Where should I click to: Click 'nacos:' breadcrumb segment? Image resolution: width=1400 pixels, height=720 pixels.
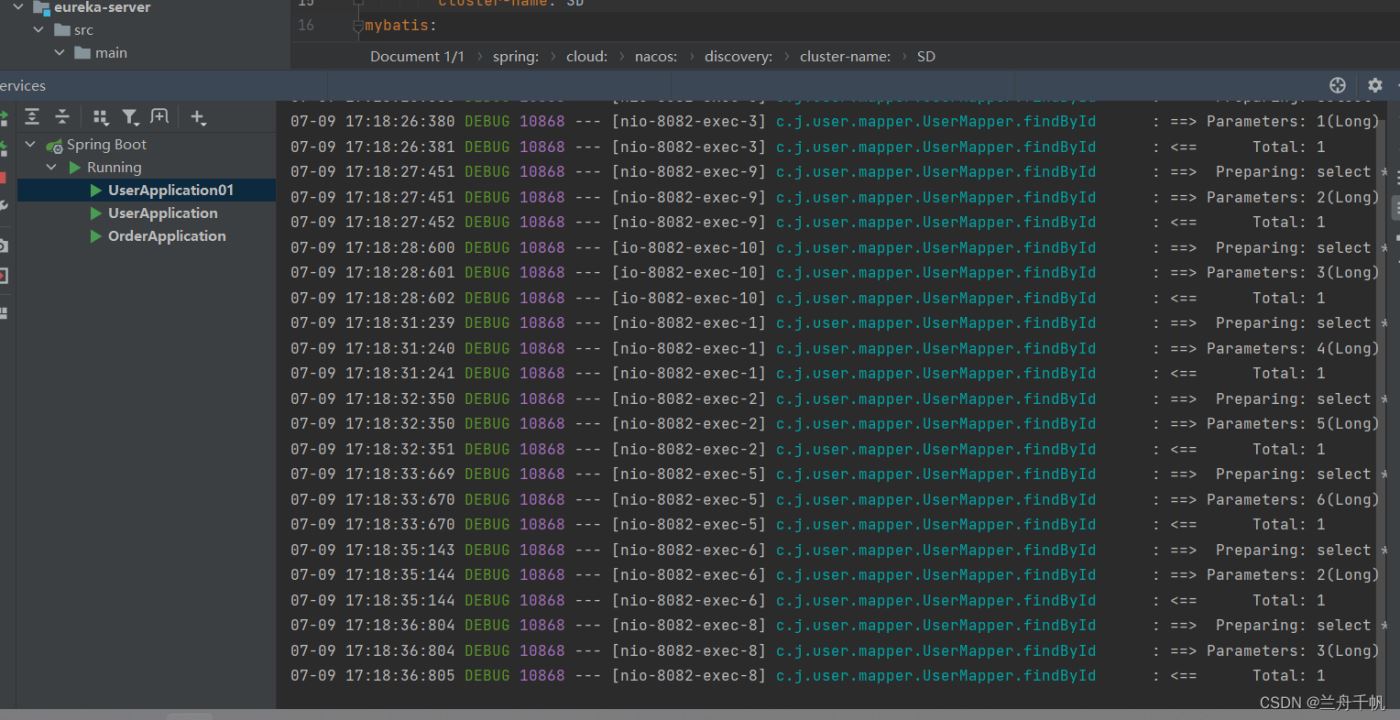point(656,56)
